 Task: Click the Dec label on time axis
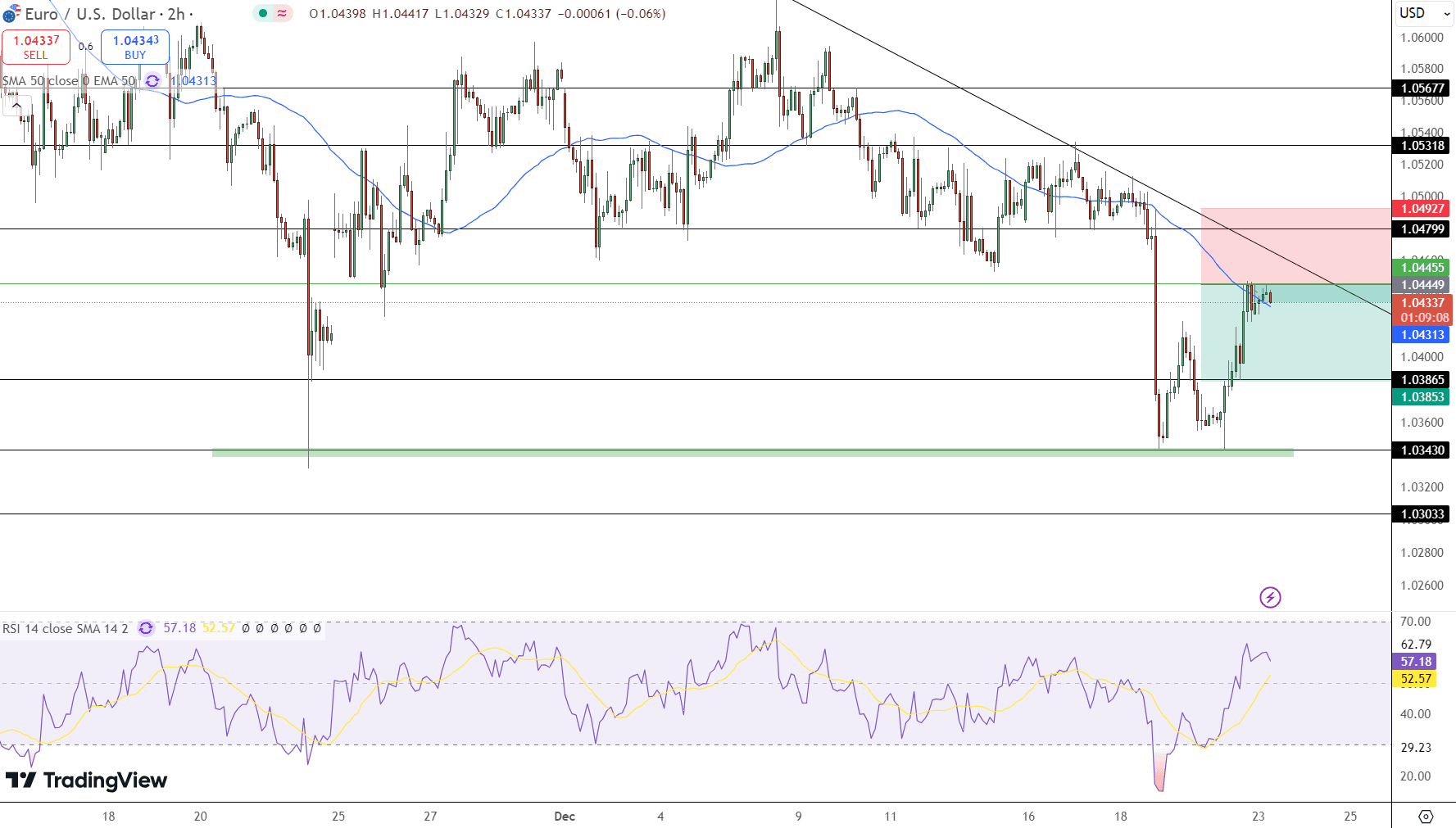(x=565, y=817)
